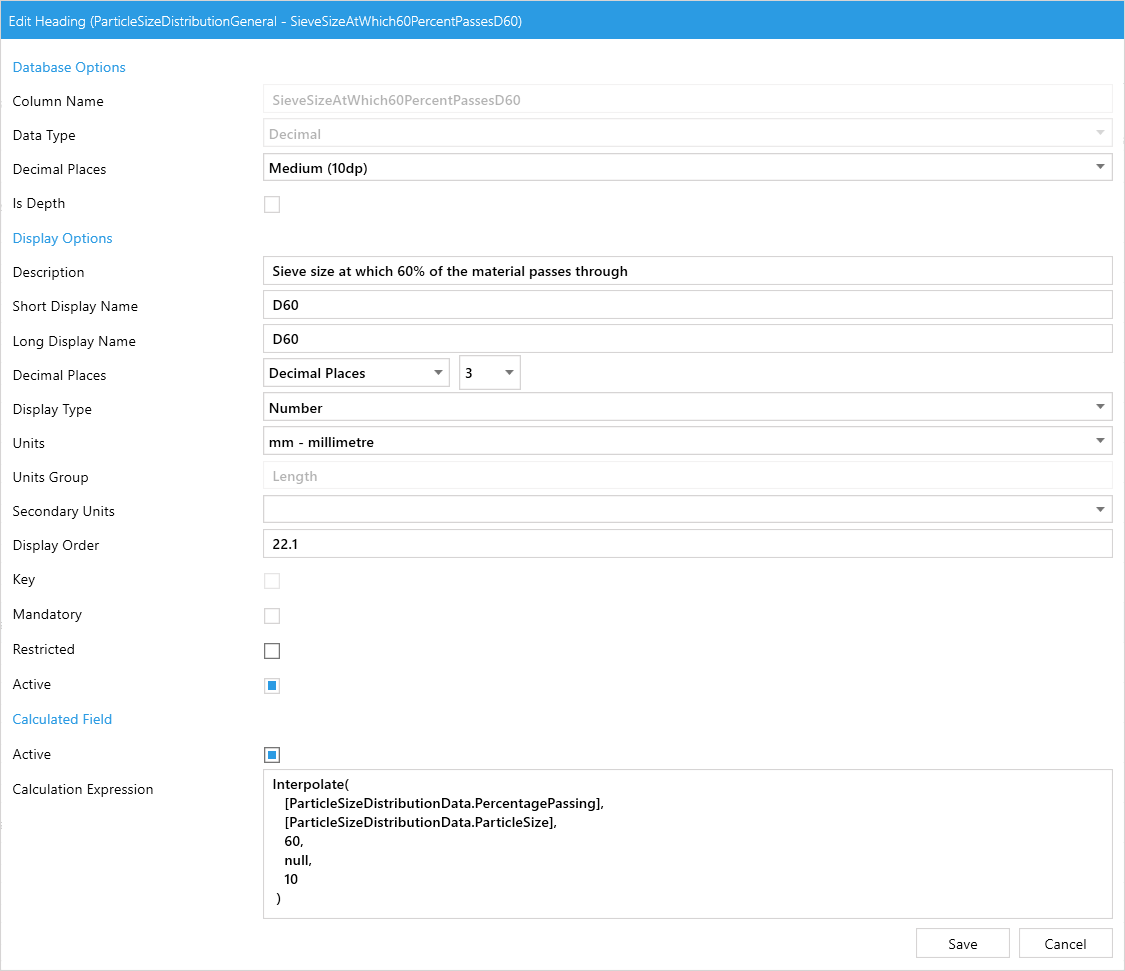Click the Display Order field showing 22.1
Screen dimensions: 1125x971
687,544
